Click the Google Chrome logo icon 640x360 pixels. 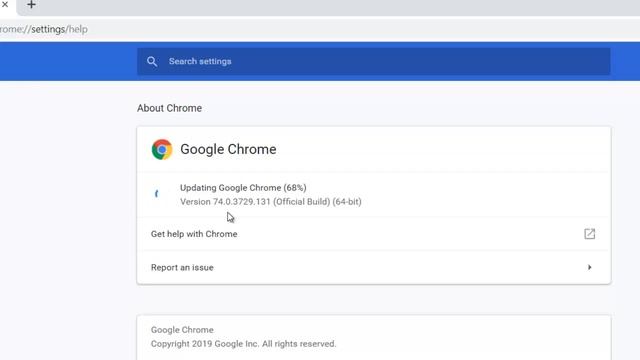click(162, 149)
